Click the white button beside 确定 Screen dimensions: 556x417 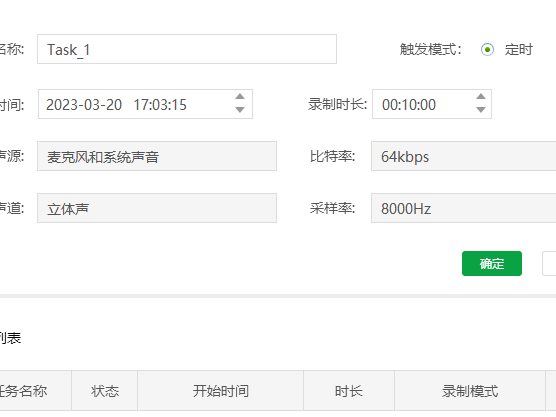549,263
